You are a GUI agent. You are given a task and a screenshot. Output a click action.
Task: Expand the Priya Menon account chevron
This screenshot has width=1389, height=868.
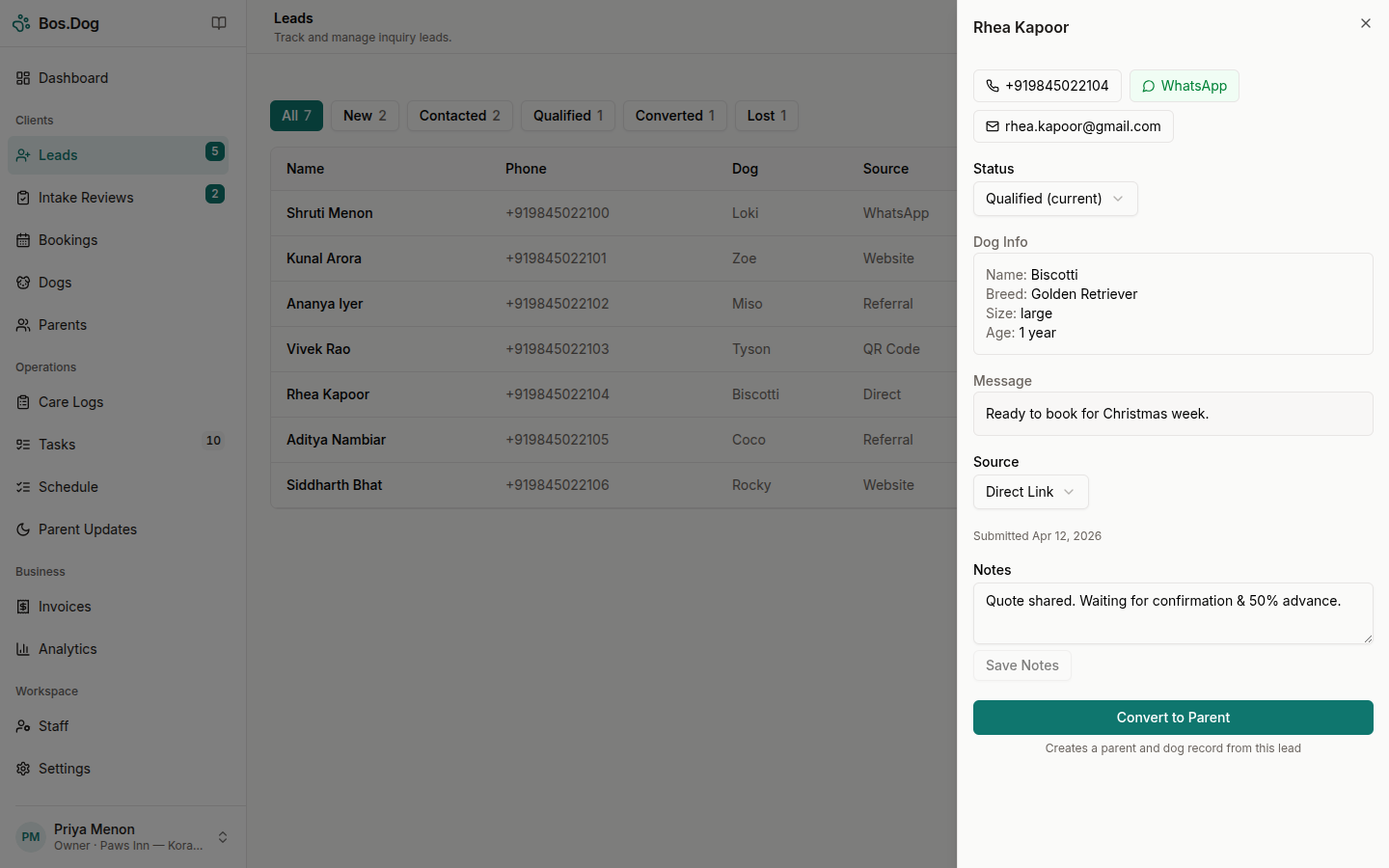pos(223,837)
